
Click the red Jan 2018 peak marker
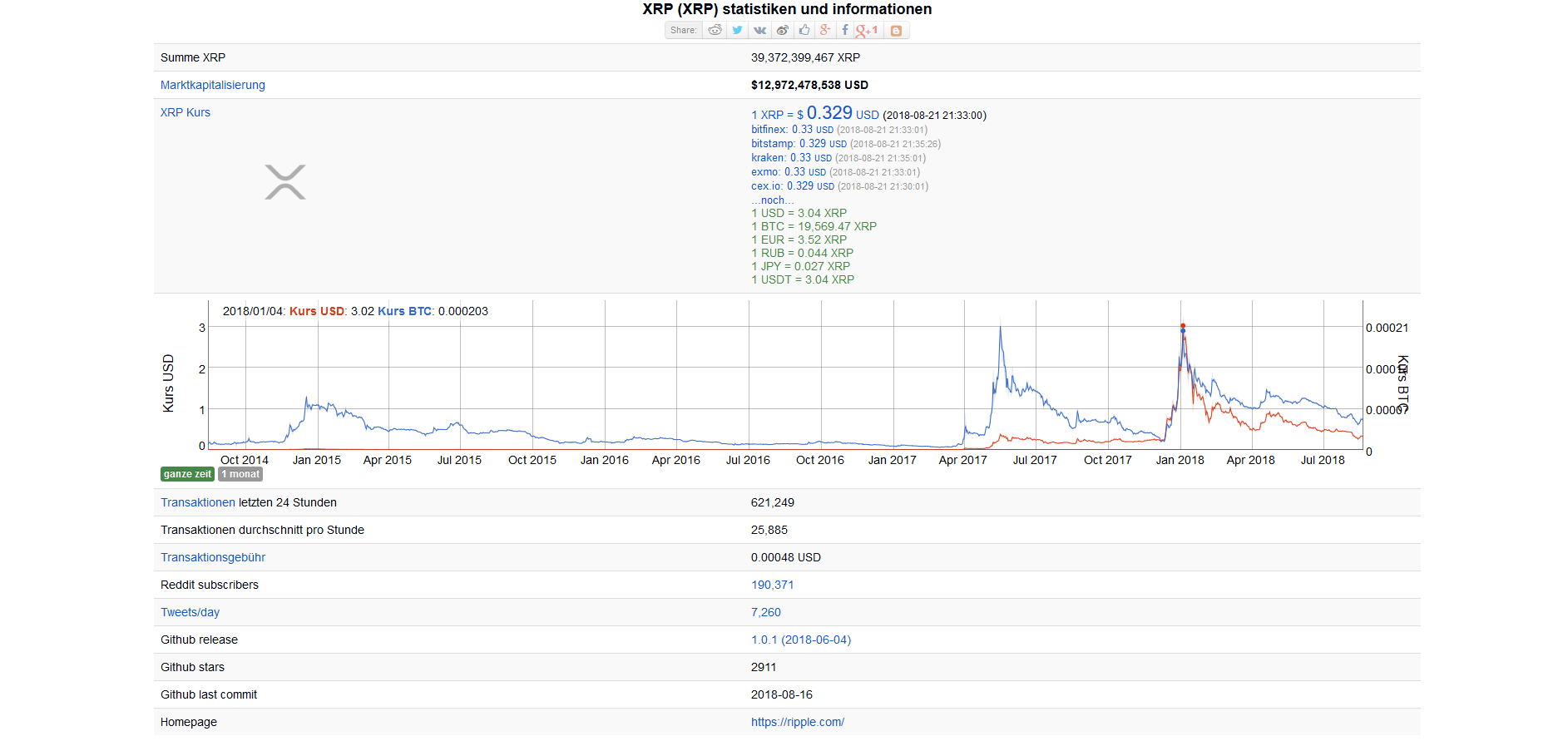tap(1183, 326)
